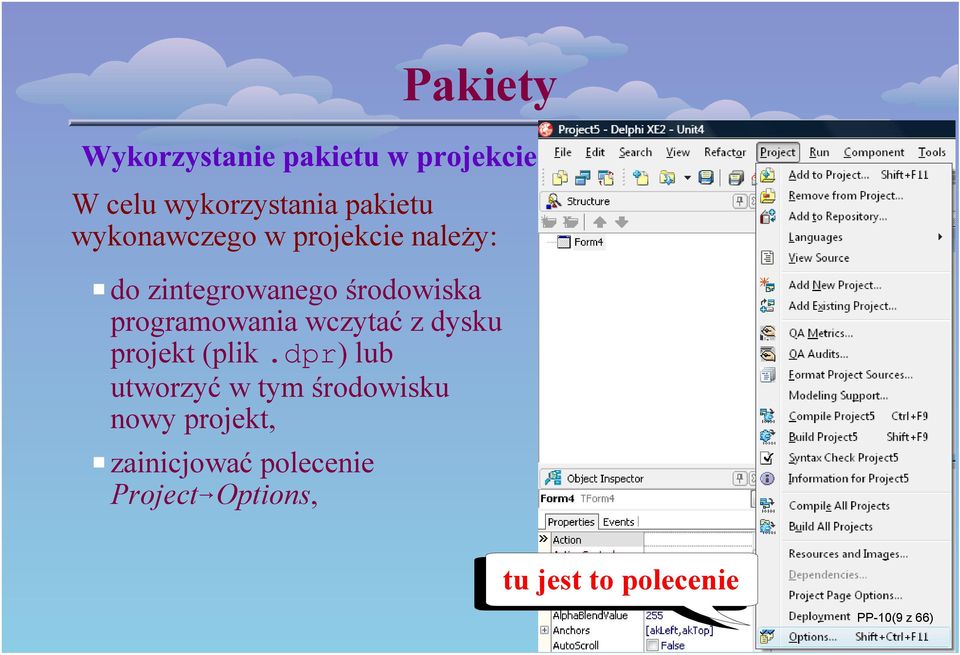Click the Move Down arrow in Structure
This screenshot has width=960, height=655.
621,222
